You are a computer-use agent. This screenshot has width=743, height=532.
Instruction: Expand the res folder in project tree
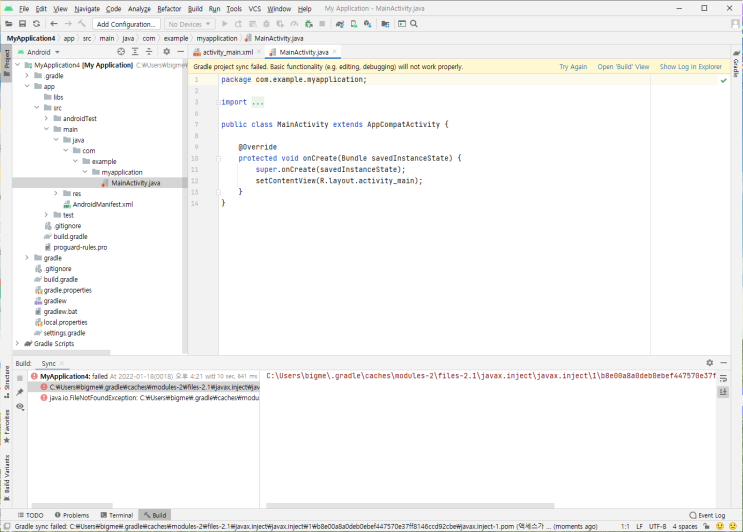[x=56, y=193]
